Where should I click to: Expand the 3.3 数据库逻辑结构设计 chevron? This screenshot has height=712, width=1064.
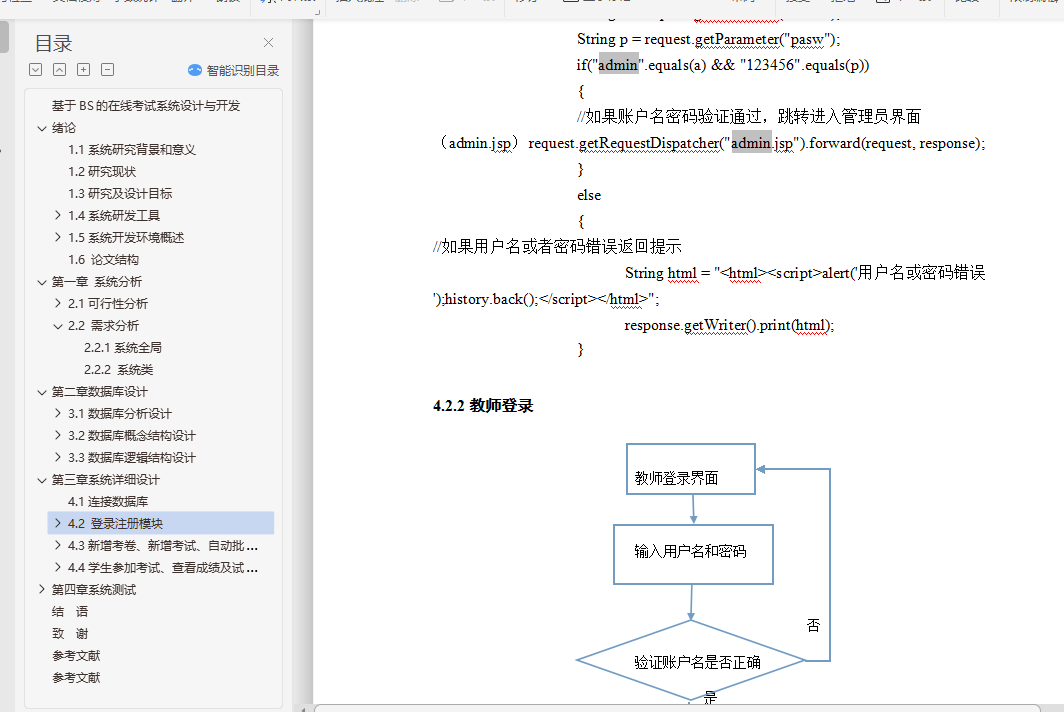[58, 457]
